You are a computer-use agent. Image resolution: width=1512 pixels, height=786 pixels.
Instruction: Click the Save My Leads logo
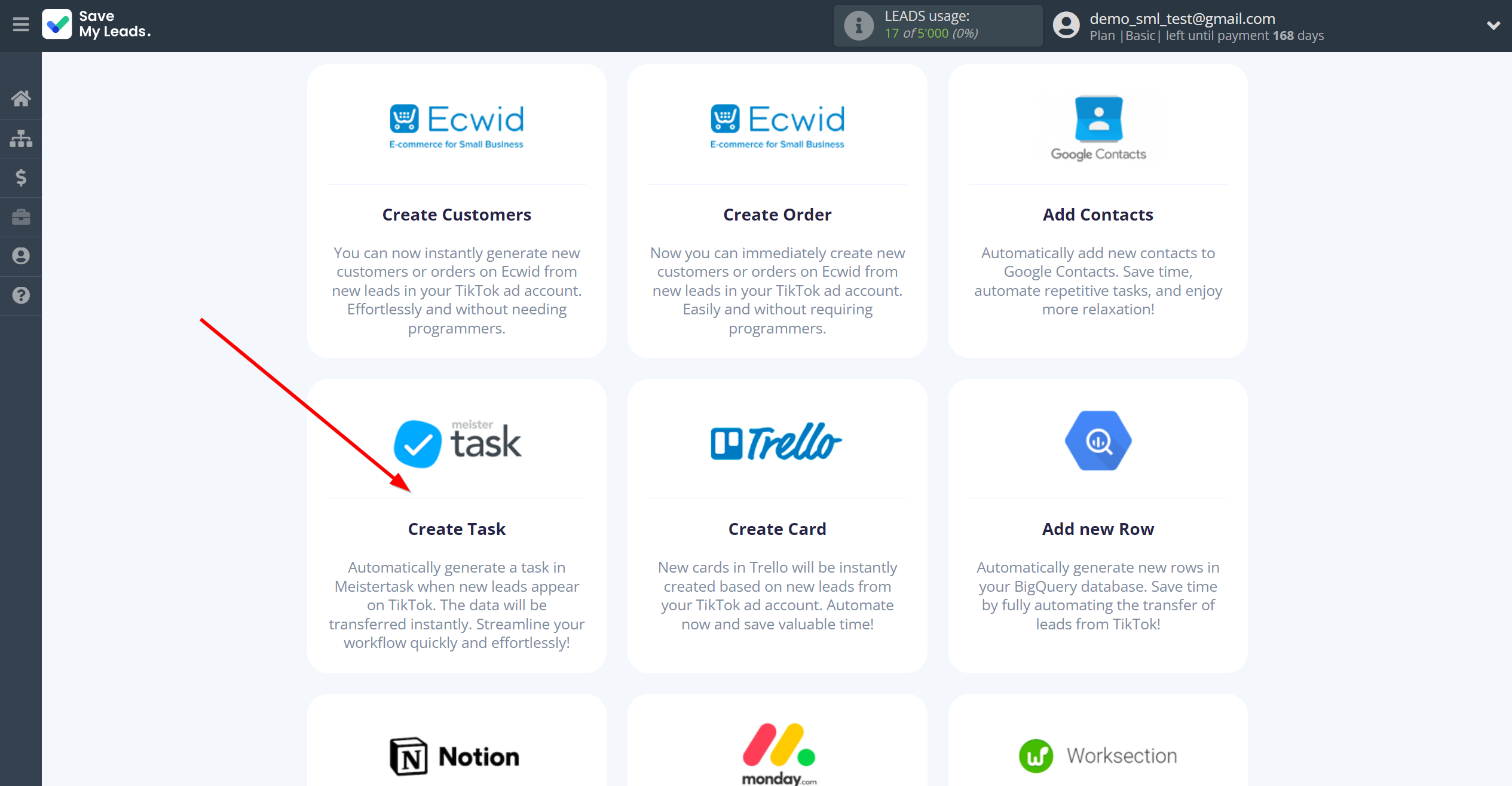click(96, 25)
